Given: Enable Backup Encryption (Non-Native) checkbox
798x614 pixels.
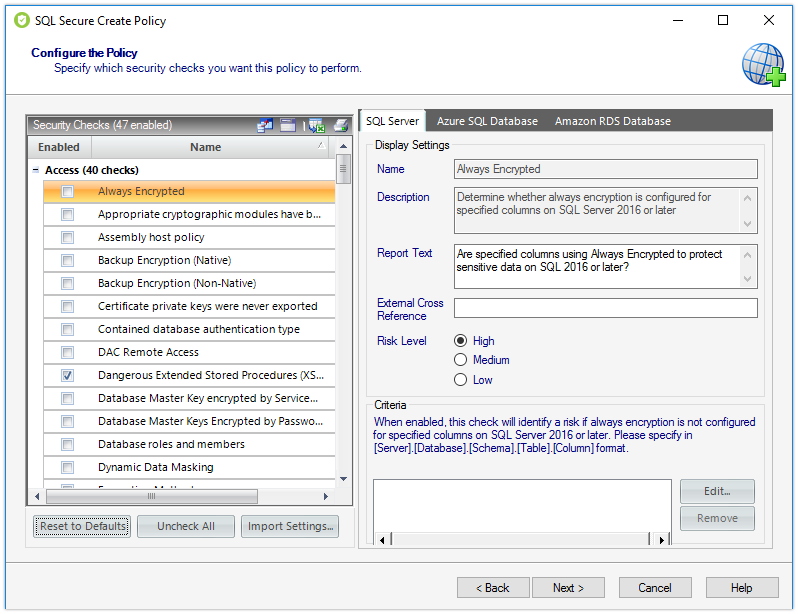Looking at the screenshot, I should (x=67, y=284).
